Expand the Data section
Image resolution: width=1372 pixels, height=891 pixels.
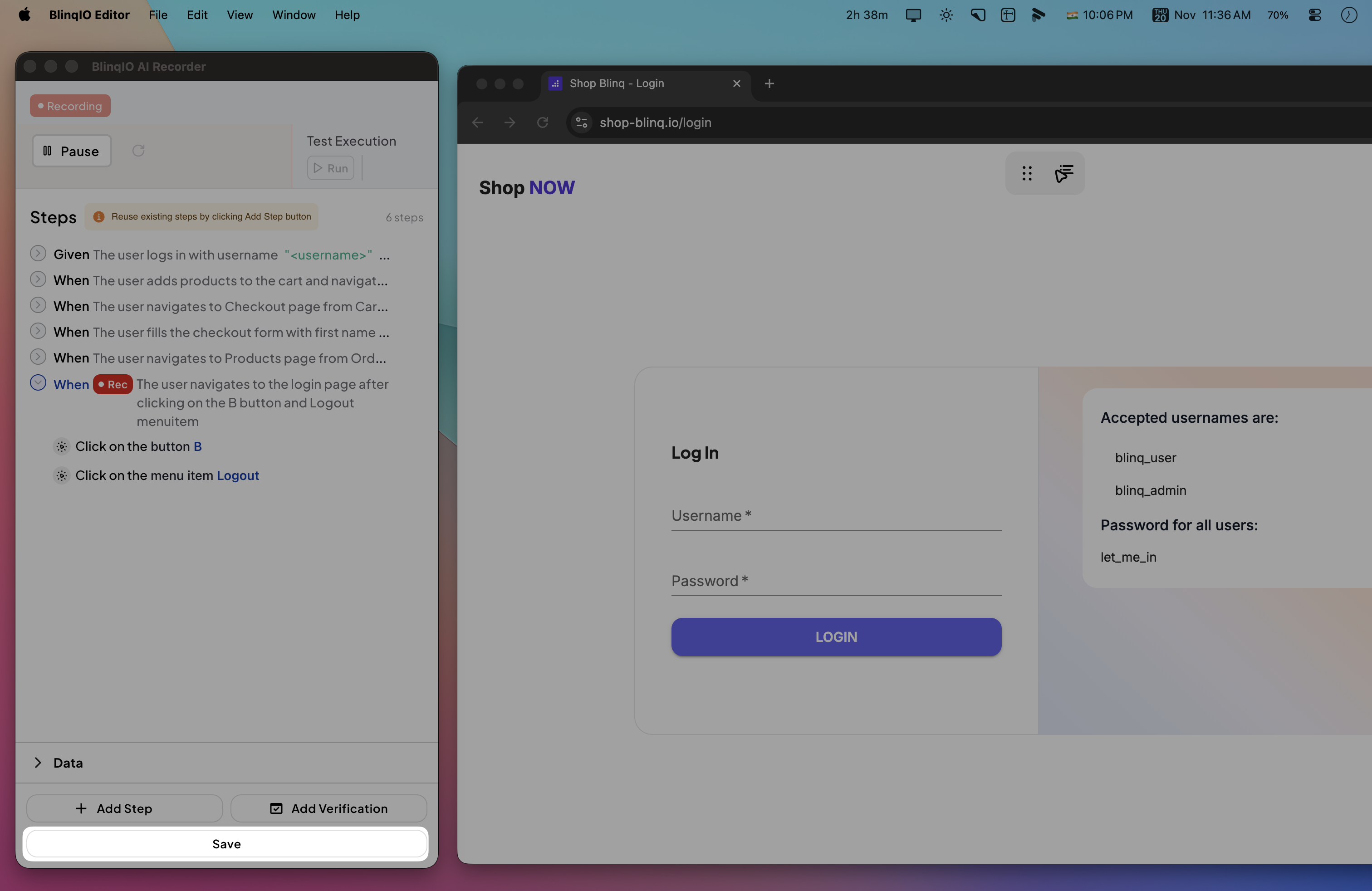pyautogui.click(x=38, y=763)
